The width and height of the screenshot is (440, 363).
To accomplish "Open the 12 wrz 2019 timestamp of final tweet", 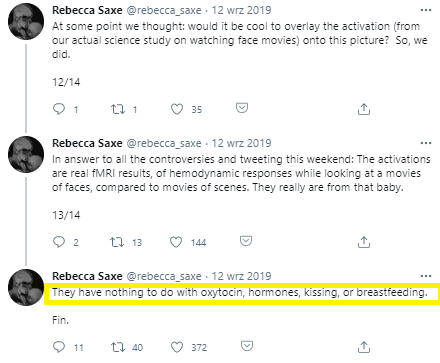I will [x=241, y=276].
